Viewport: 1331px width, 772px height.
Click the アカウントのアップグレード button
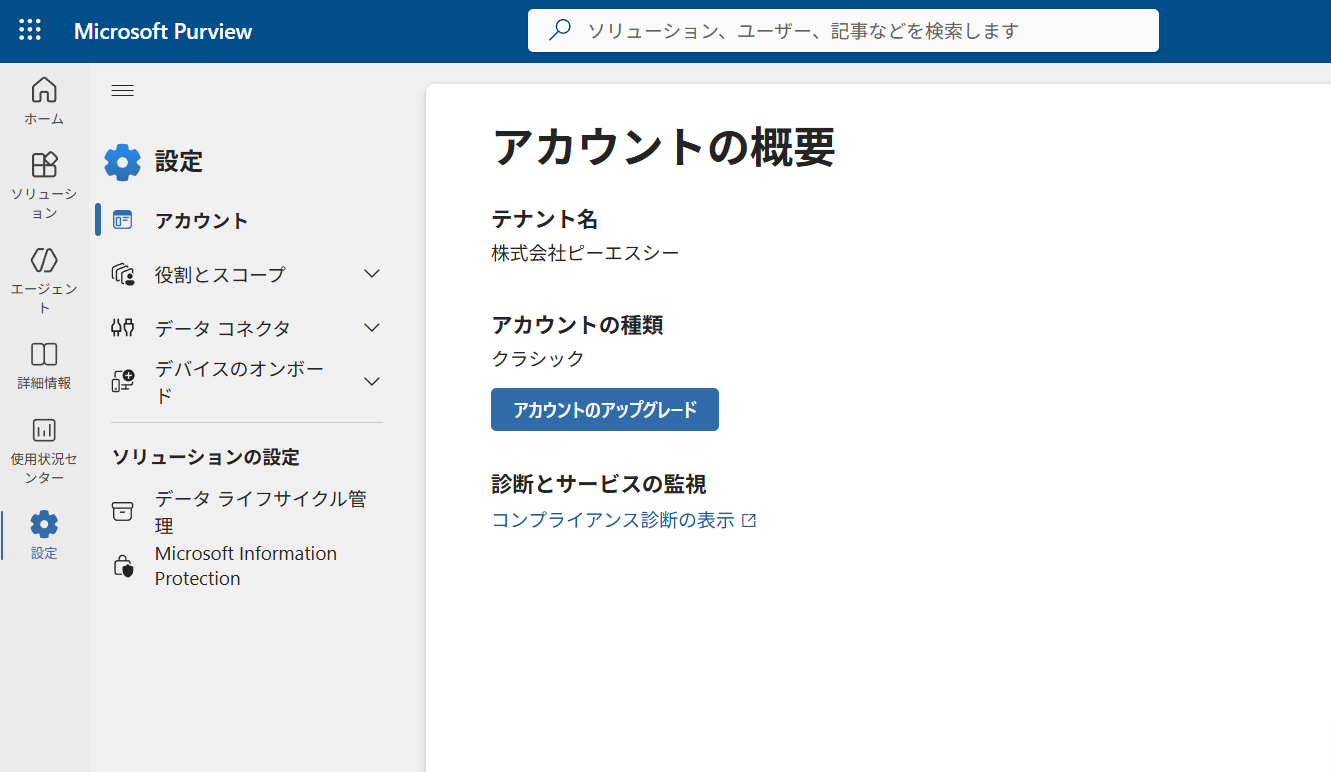[x=605, y=410]
